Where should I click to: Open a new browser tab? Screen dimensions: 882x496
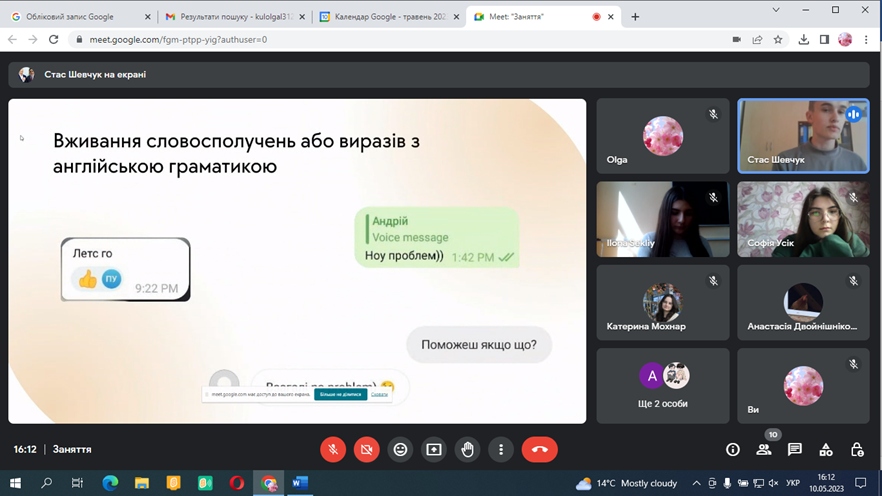(635, 17)
